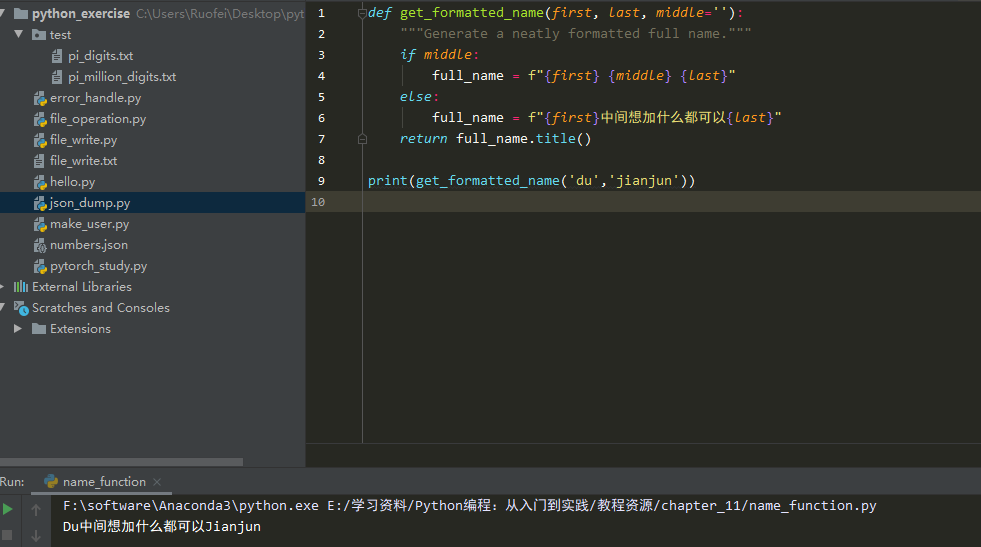
Task: Click Python file icon beside error_handle.py
Action: point(40,98)
